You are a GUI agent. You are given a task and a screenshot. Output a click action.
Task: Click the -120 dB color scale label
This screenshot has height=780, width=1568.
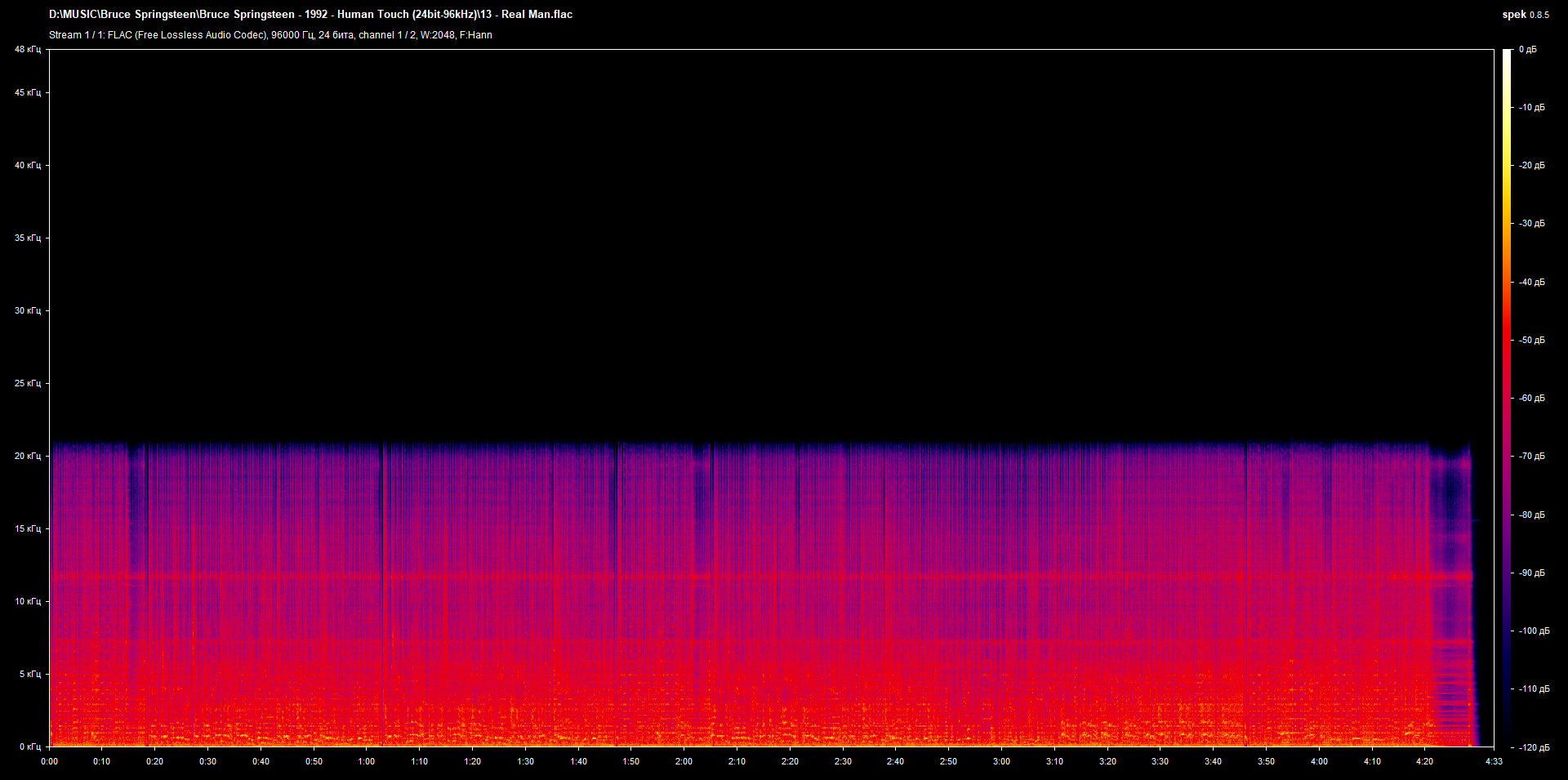coord(1531,747)
